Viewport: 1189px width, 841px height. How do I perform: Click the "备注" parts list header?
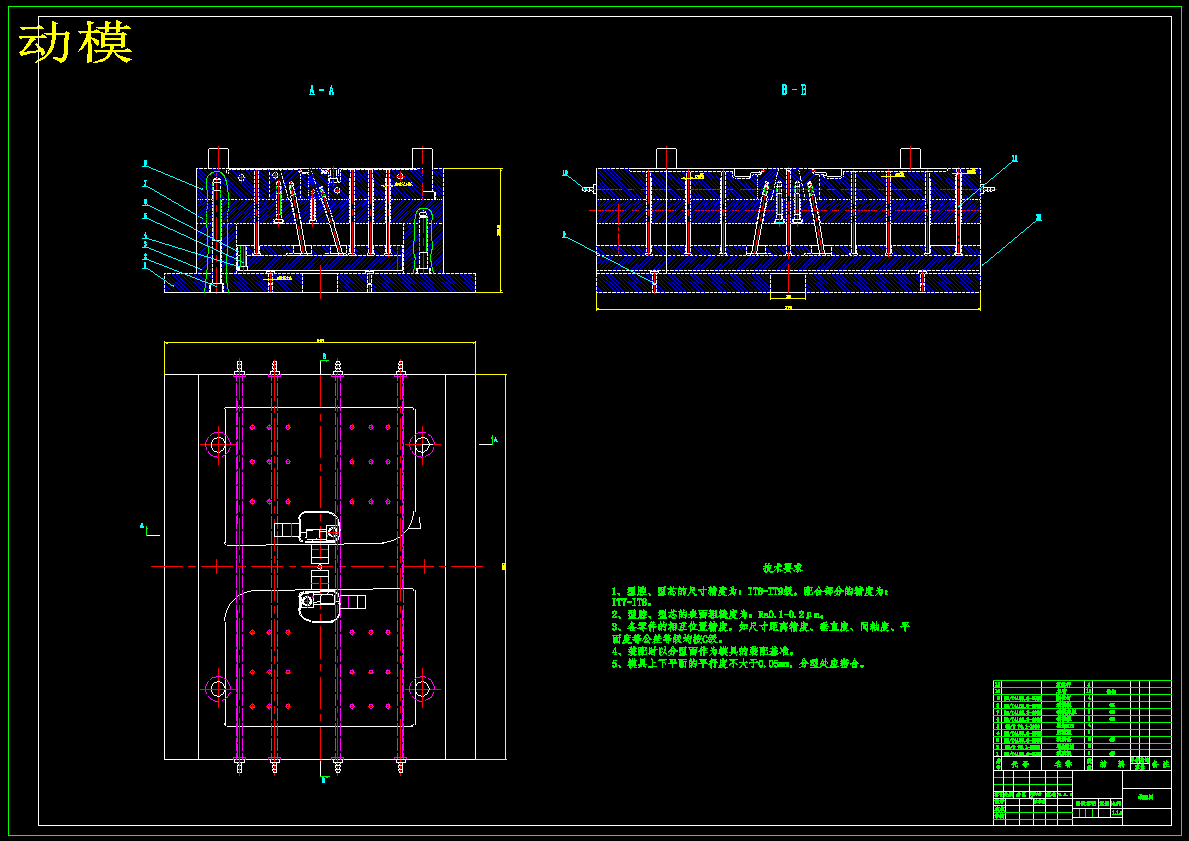(x=1160, y=764)
